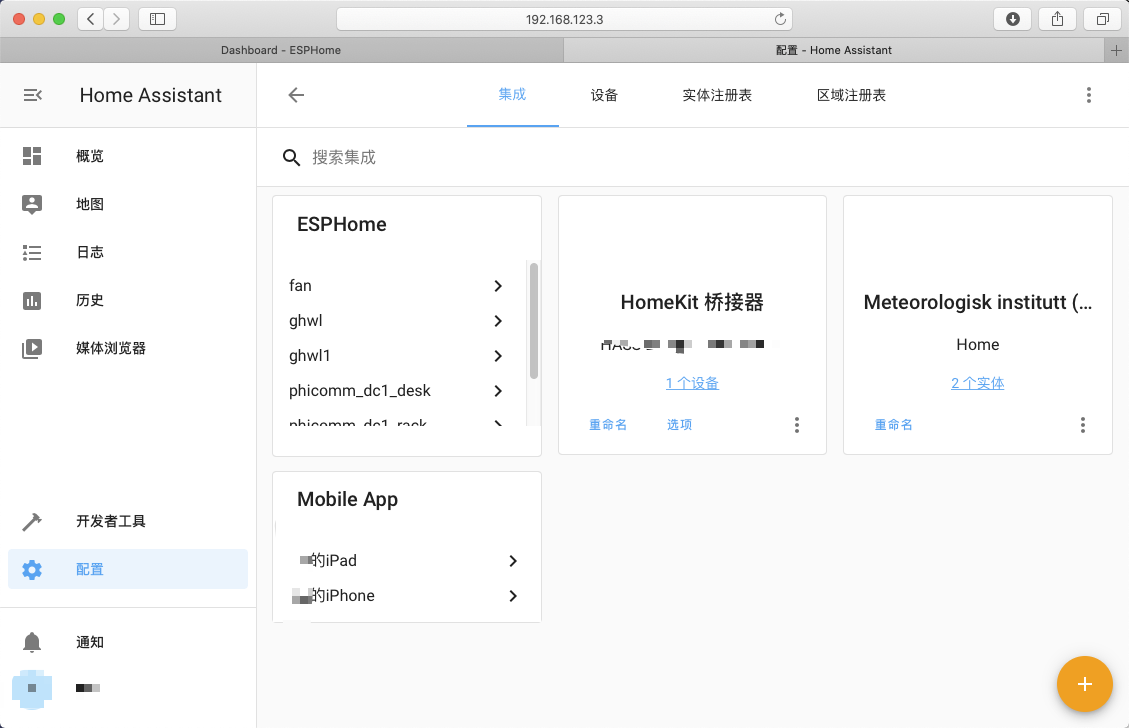Open the History (历史) chart icon
1129x728 pixels.
[32, 300]
